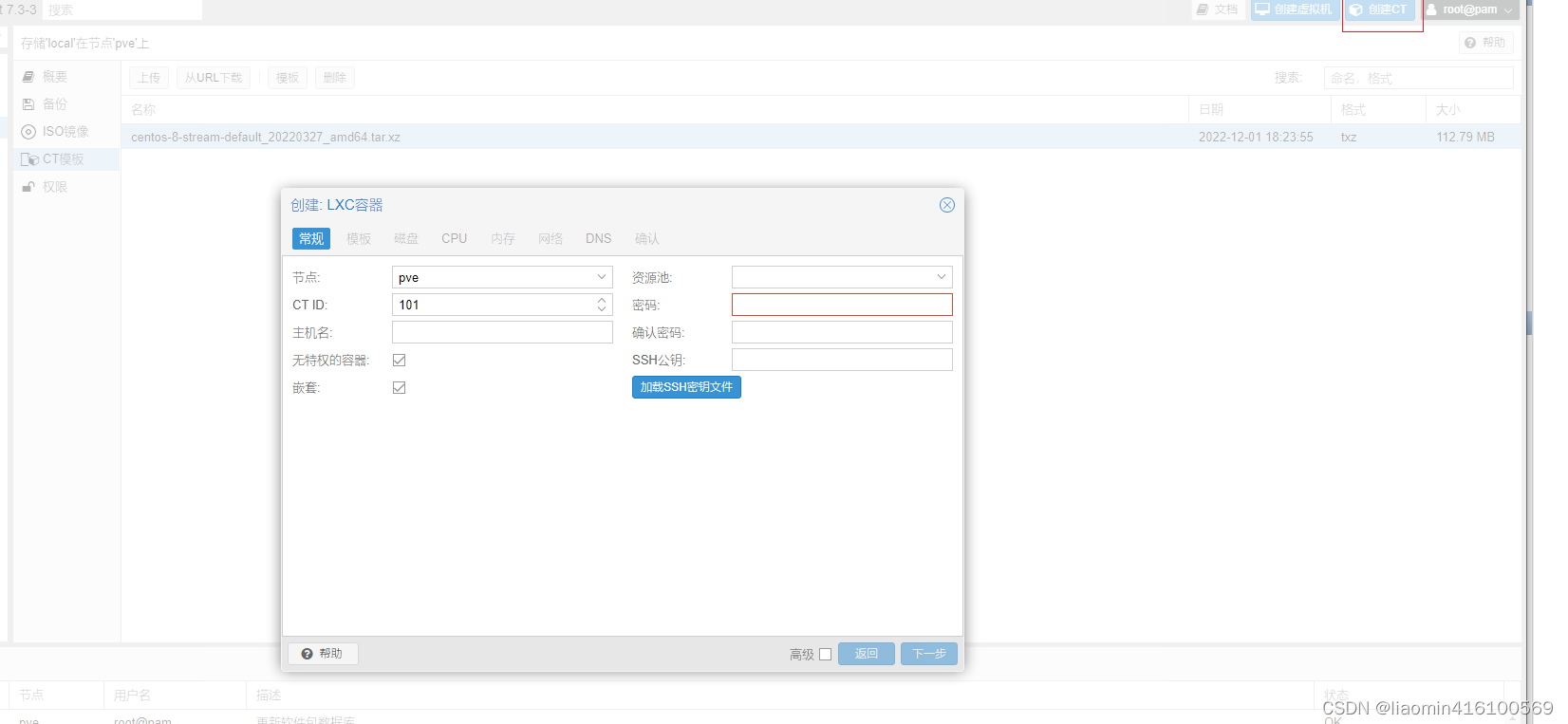
Task: Click the 上传 toolbar button
Action: pos(149,78)
